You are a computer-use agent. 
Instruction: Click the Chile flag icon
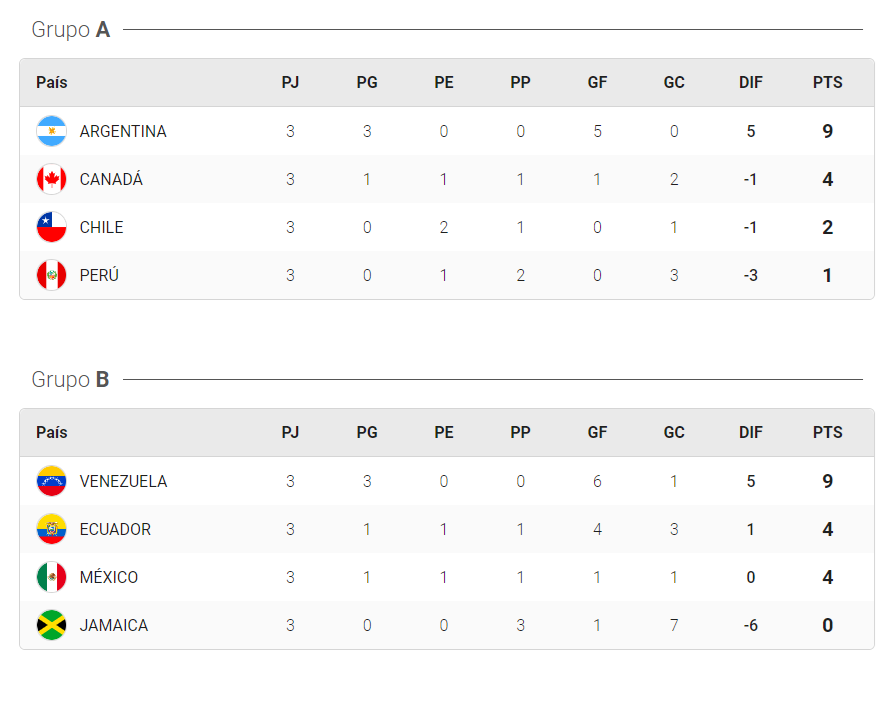pos(51,227)
